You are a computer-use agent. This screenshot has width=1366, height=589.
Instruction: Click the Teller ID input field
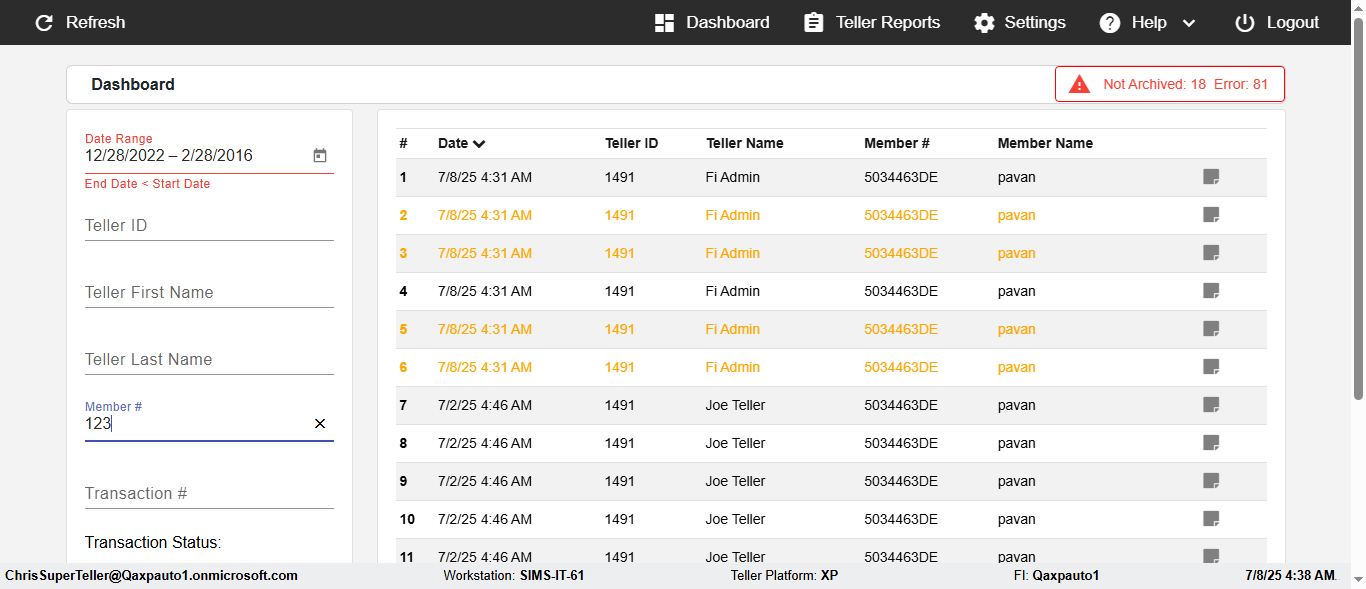pyautogui.click(x=209, y=226)
